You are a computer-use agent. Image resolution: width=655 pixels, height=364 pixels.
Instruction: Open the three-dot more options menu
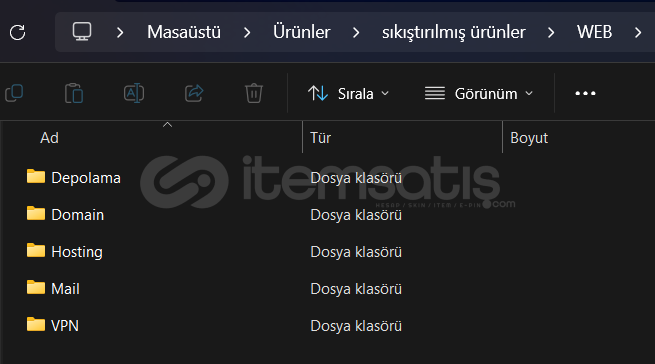coord(585,93)
